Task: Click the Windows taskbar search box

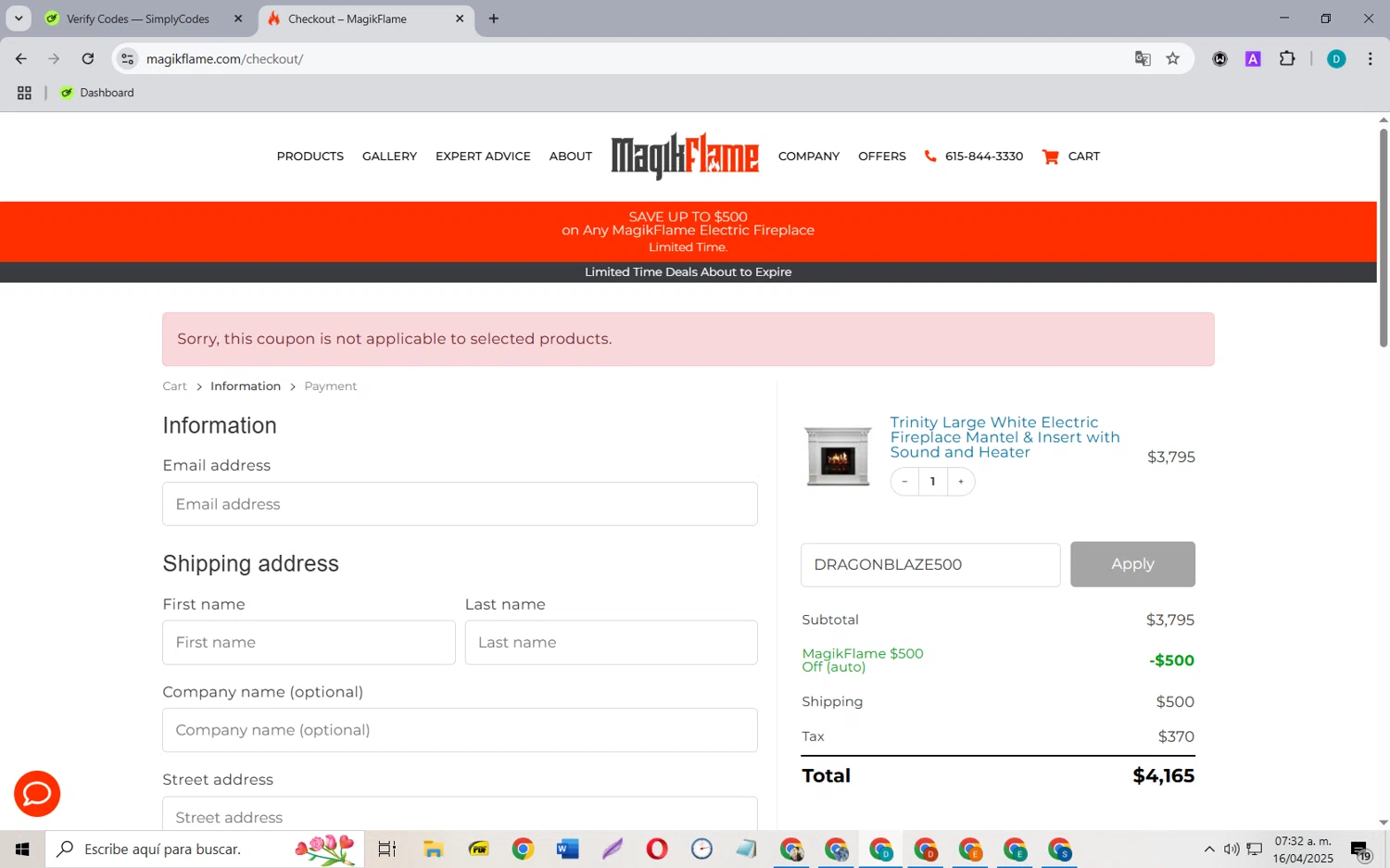Action: click(205, 849)
